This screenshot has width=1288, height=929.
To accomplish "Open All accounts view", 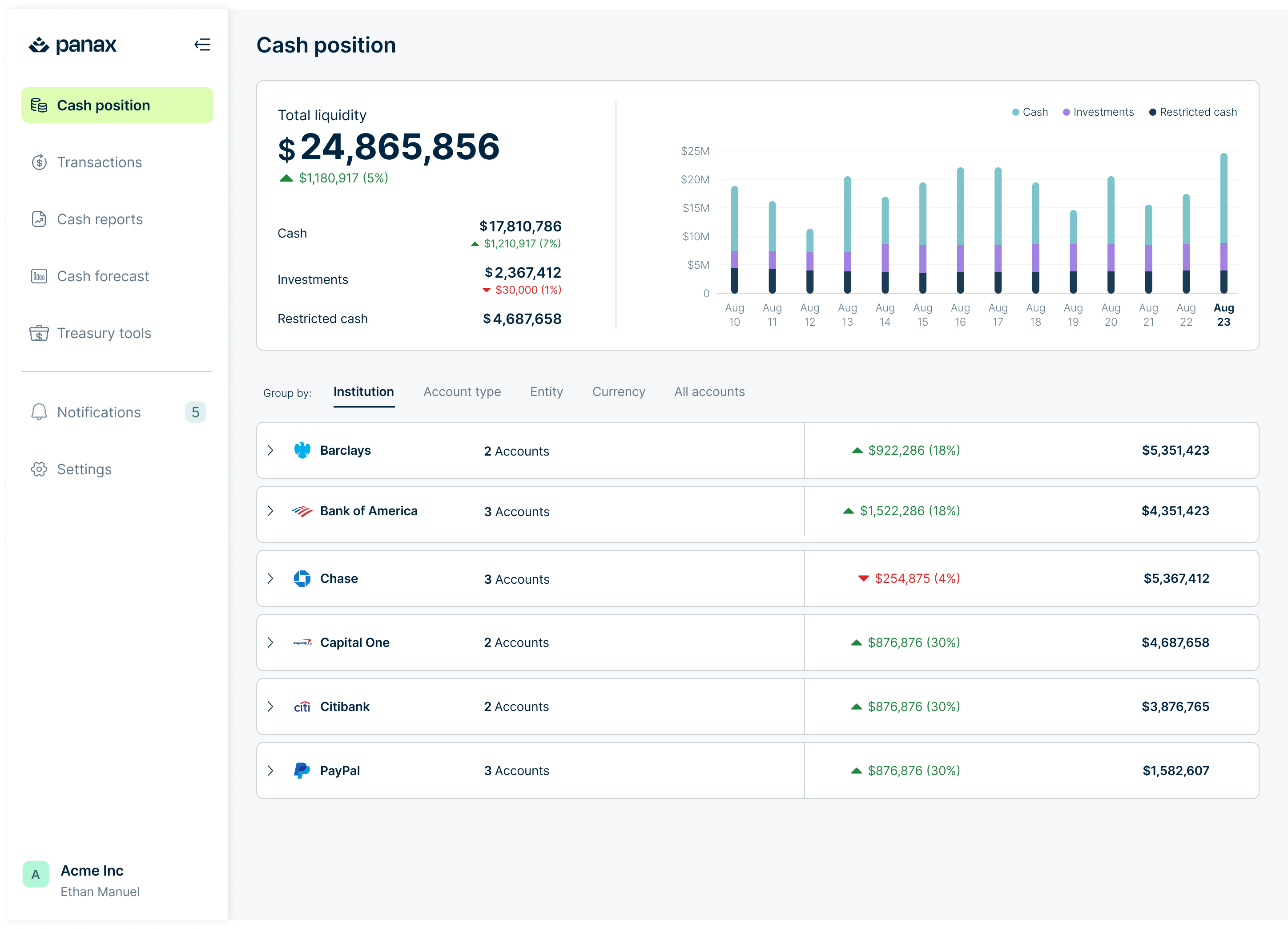I will click(x=709, y=392).
